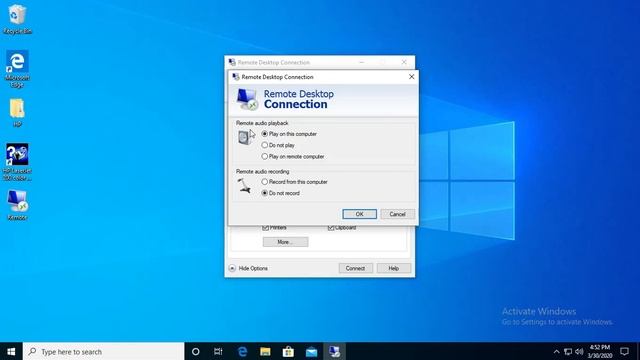The height and width of the screenshot is (360, 640).
Task: Confirm audio settings with OK
Action: tap(360, 214)
